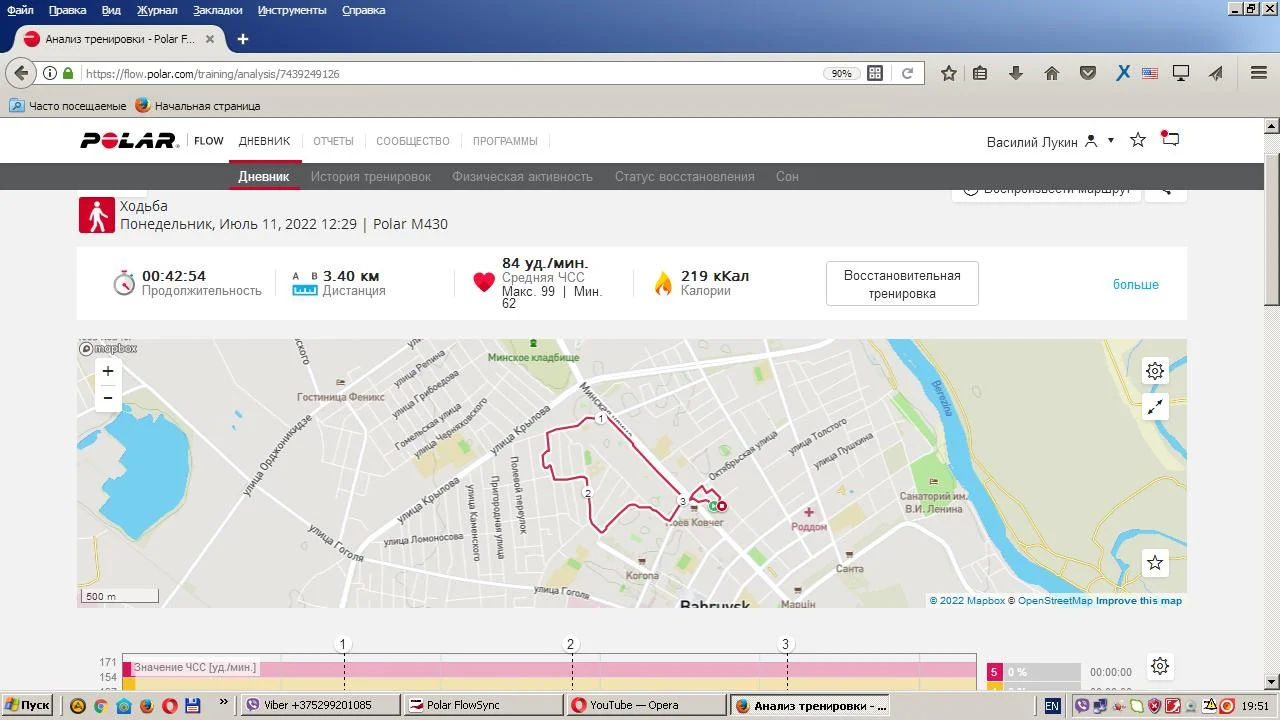Click the больше link
This screenshot has height=720, width=1280.
point(1135,285)
